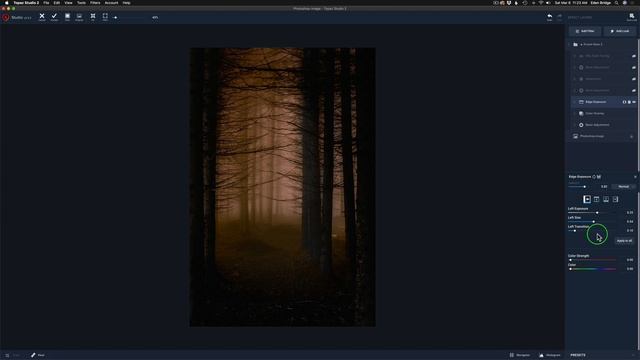Click the Fit to screen icon
Screen dimensions: 640x360
[93, 16]
